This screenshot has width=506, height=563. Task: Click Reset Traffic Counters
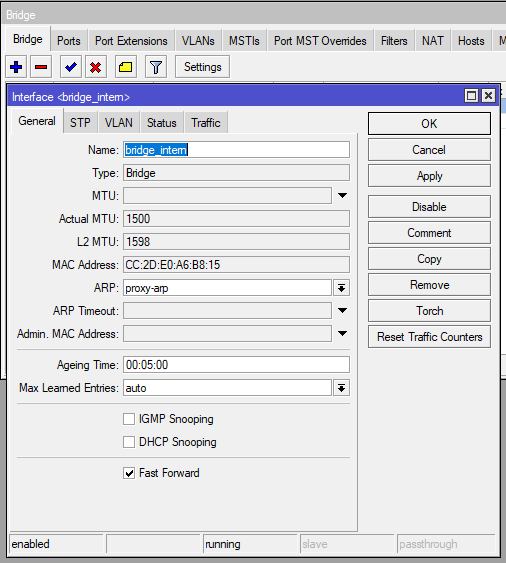pos(429,337)
